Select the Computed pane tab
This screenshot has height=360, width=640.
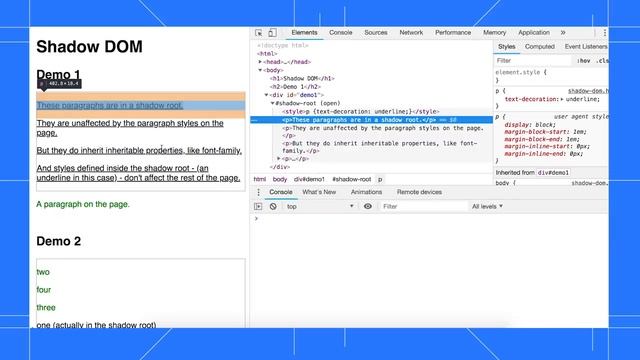540,47
